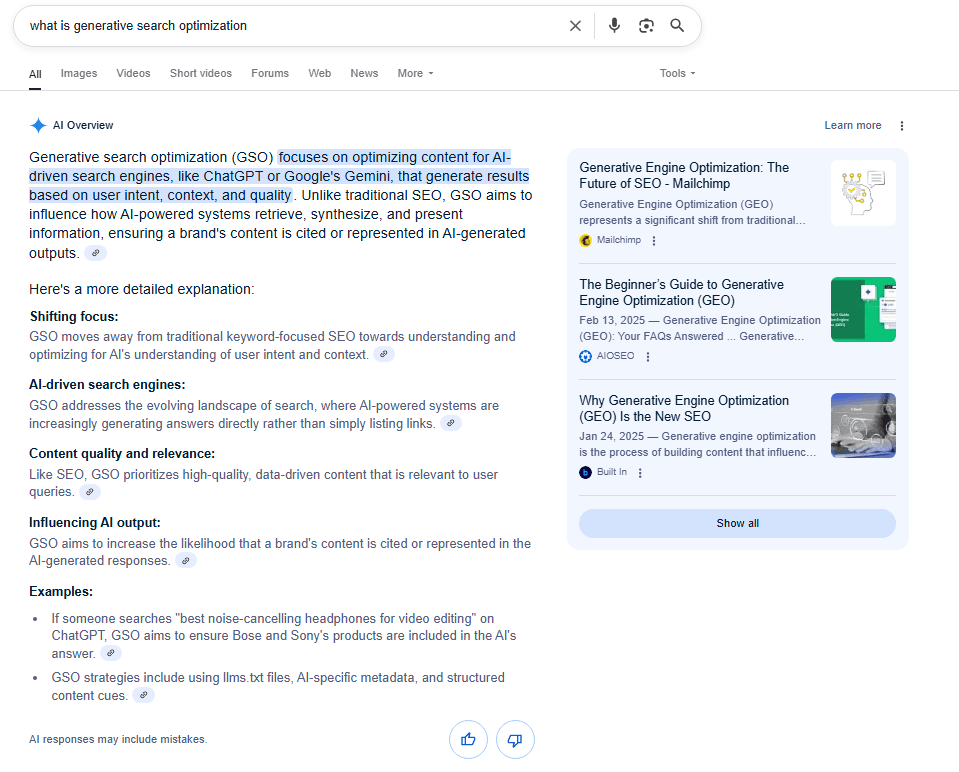959x772 pixels.
Task: Click the 'Jan 24, 2025' Built In snippet
Action: [x=697, y=444]
